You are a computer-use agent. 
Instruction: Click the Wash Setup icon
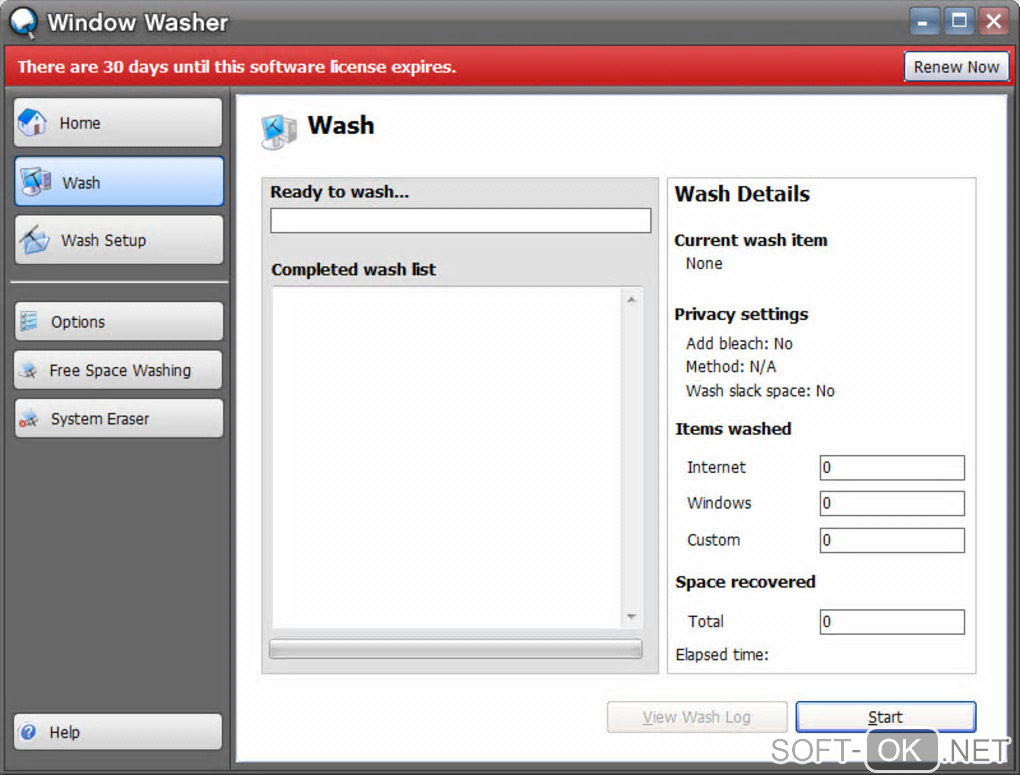34,240
